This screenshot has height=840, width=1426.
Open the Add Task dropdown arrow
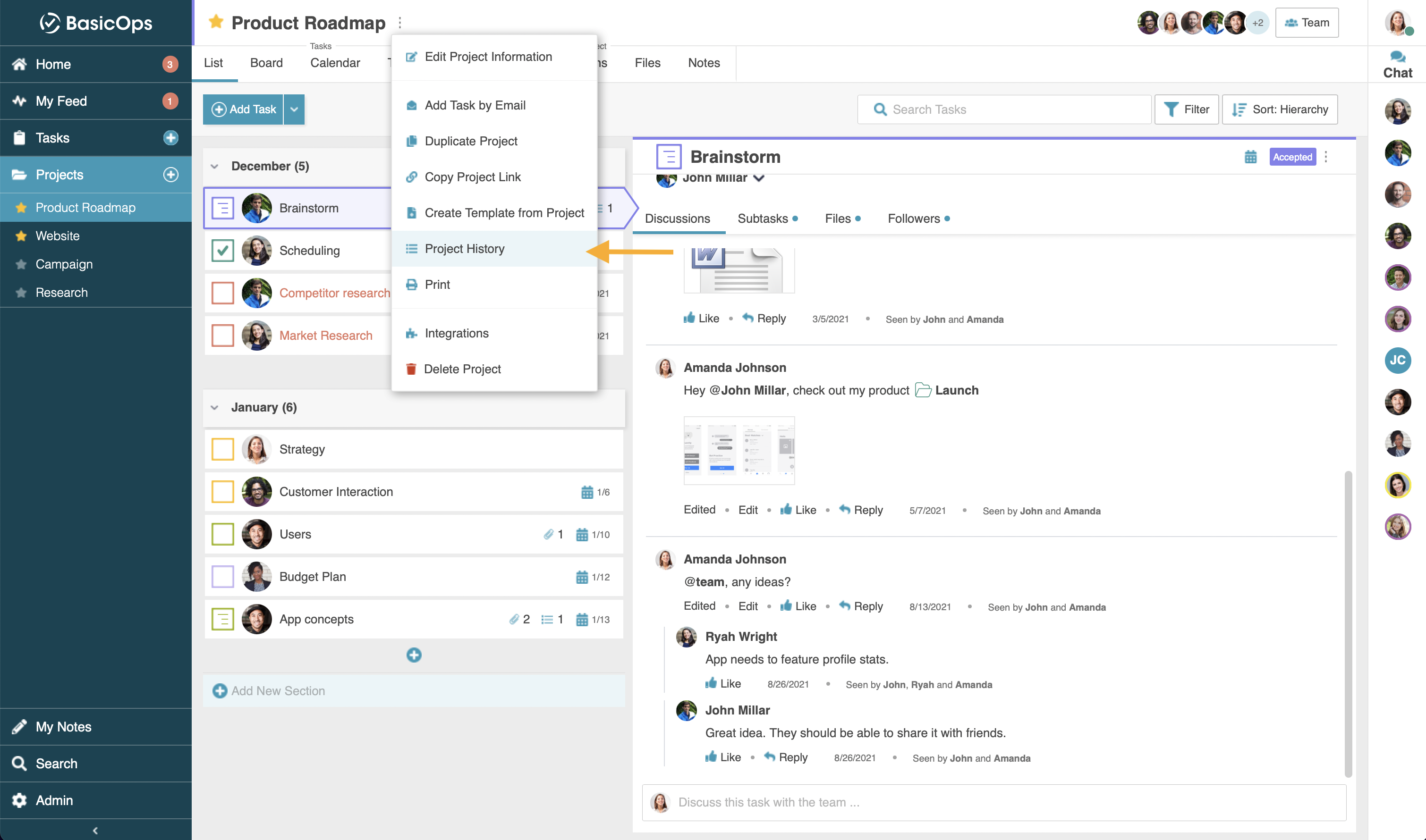pyautogui.click(x=294, y=109)
